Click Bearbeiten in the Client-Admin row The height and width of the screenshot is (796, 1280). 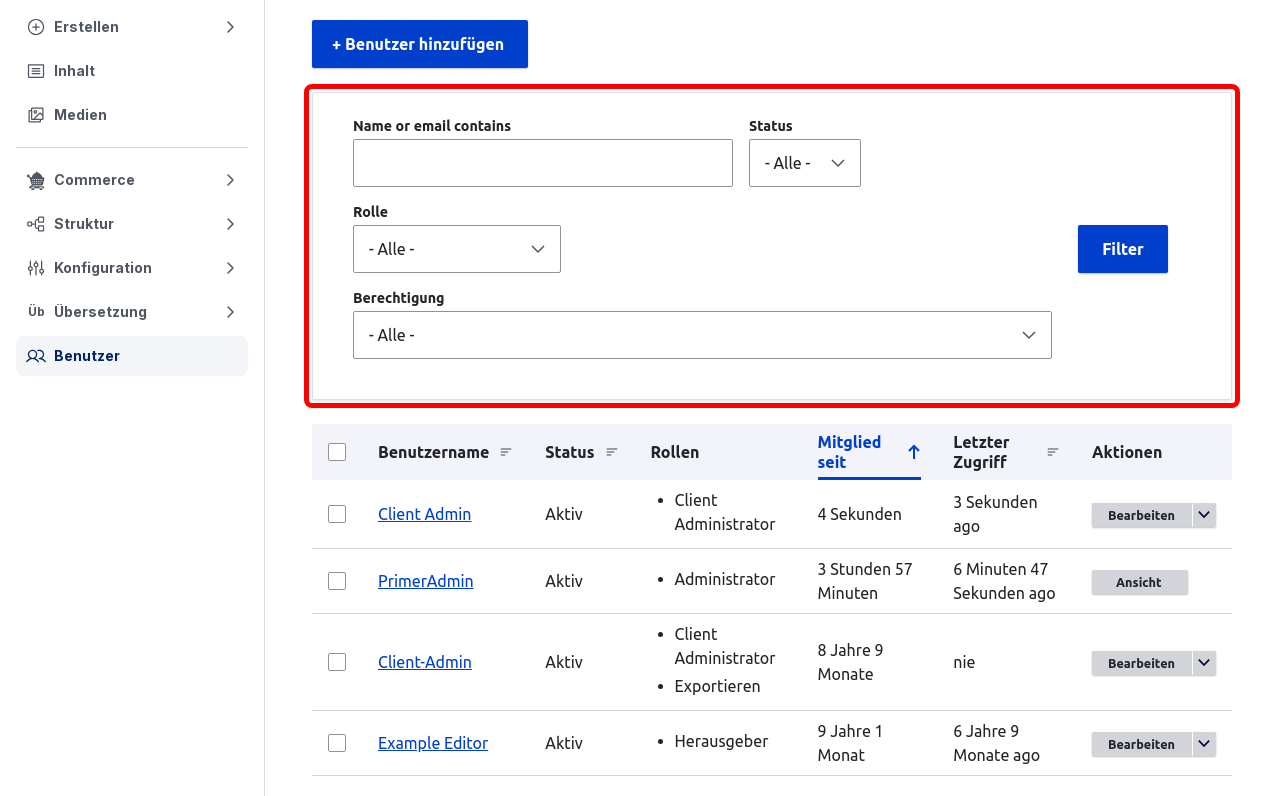point(1141,663)
